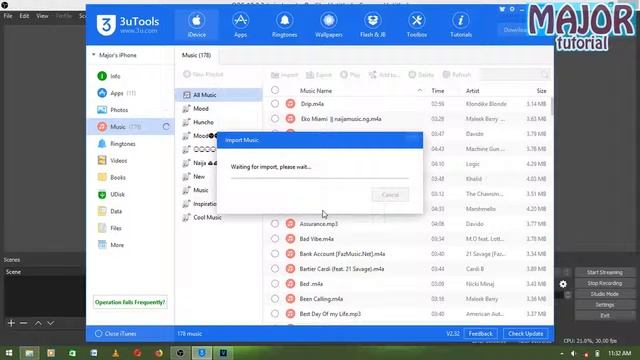Open the Tutorials section
The height and width of the screenshot is (360, 640).
461,25
